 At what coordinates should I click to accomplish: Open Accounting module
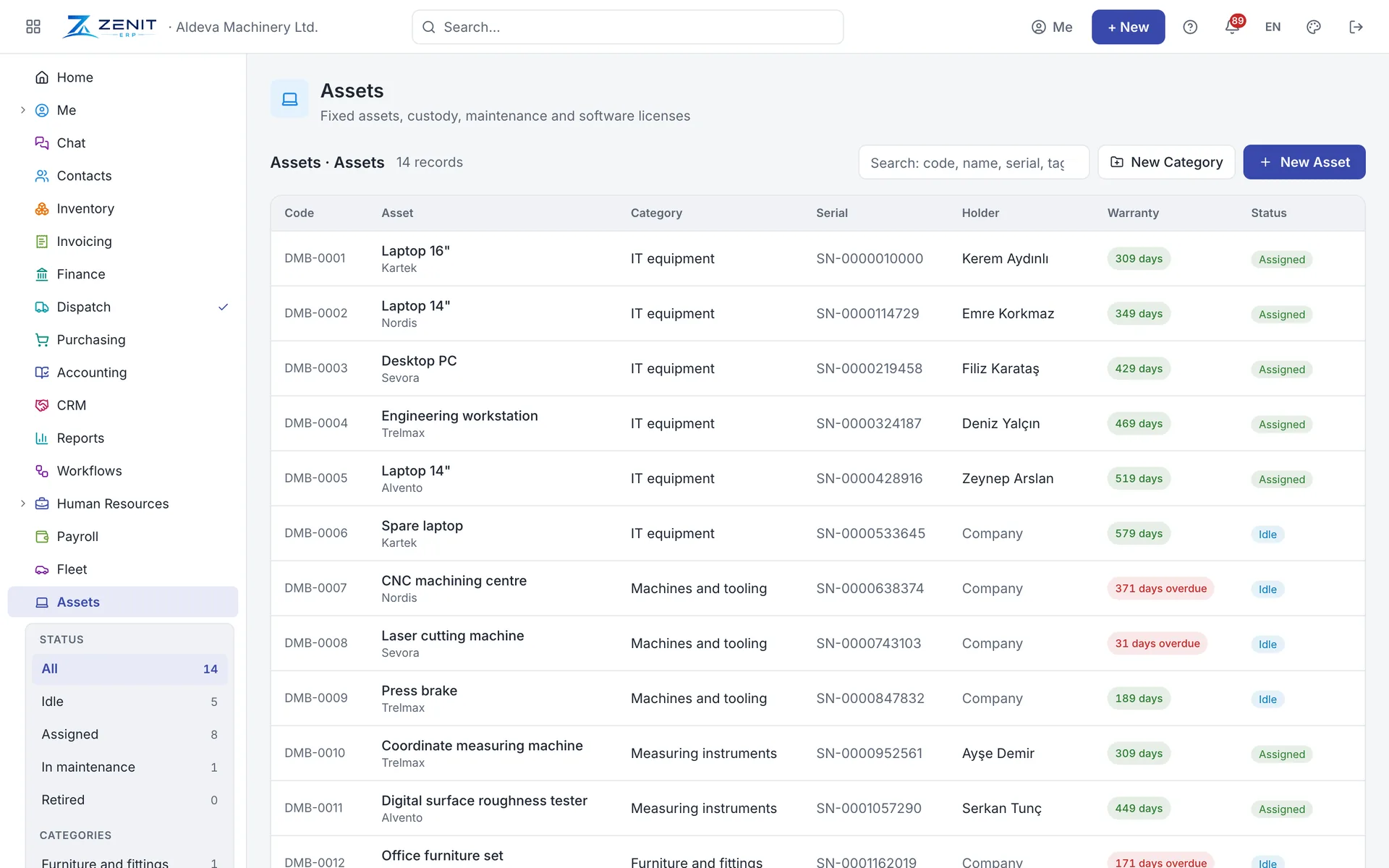coord(123,373)
